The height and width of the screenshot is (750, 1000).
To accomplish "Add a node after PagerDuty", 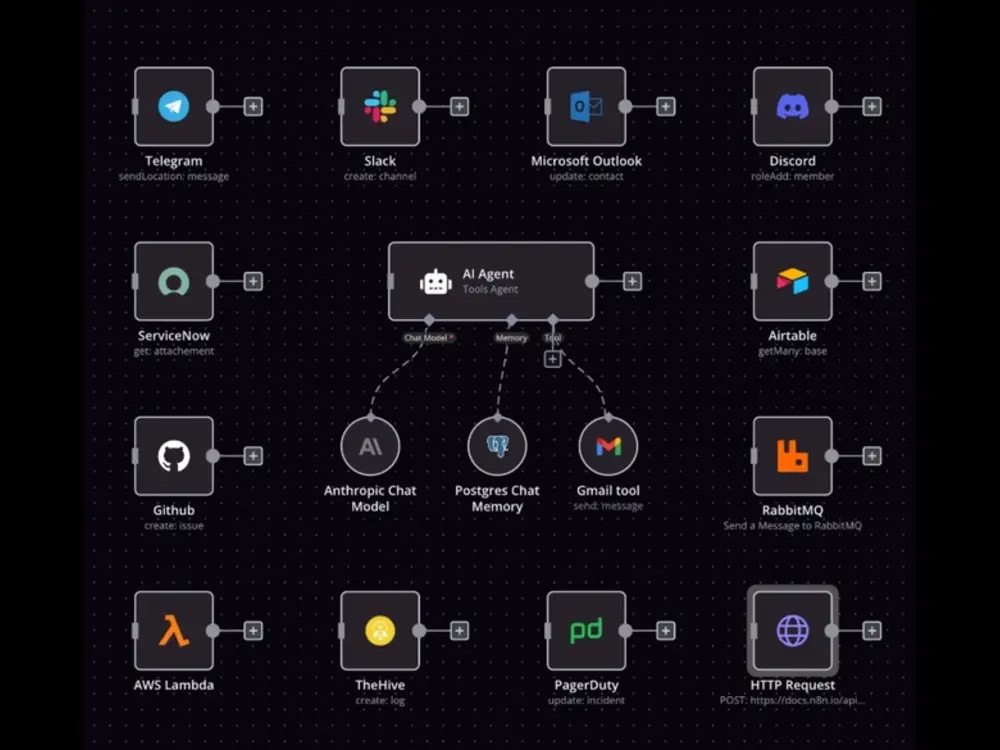I will (x=666, y=631).
